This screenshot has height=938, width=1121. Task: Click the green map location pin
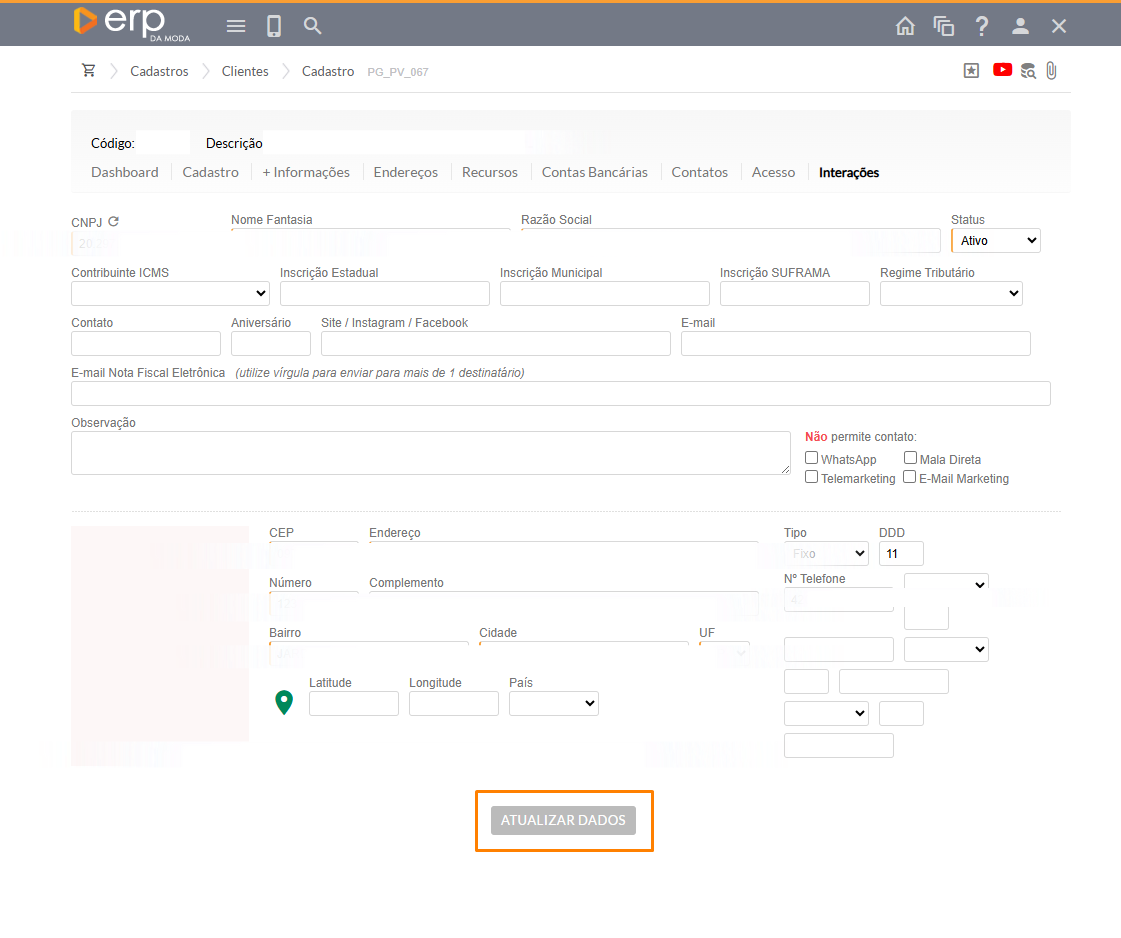284,703
